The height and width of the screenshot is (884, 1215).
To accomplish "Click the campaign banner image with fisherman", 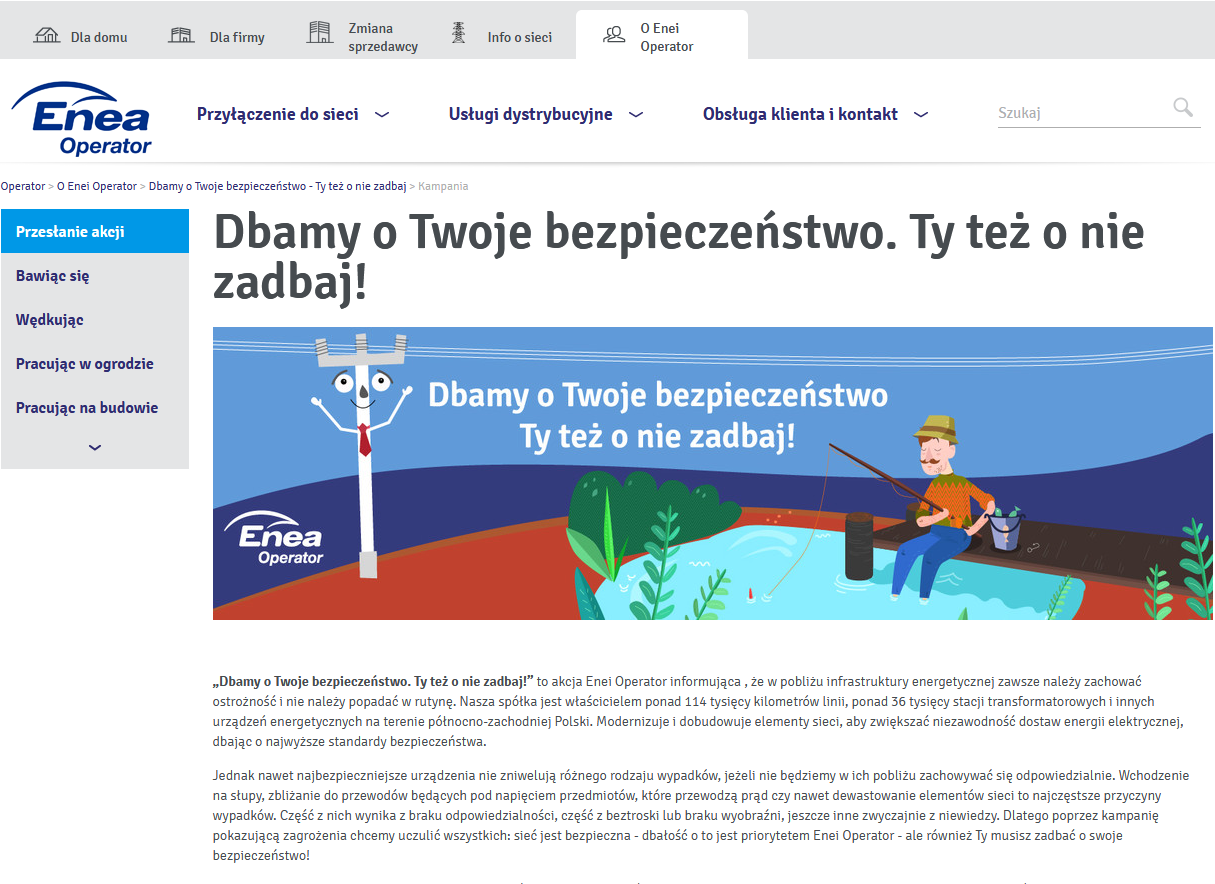I will [713, 473].
